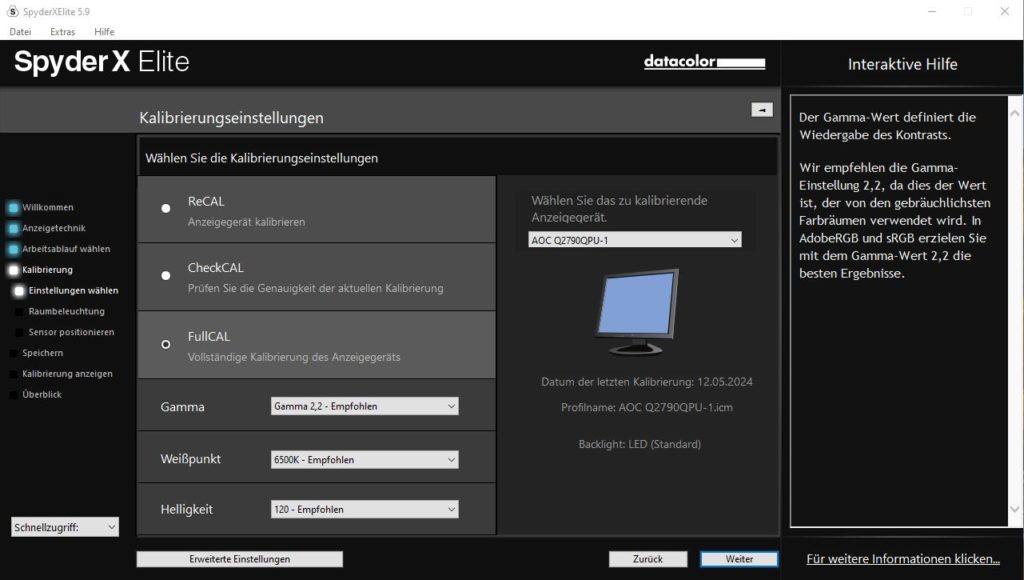The height and width of the screenshot is (580, 1024).
Task: Open the Extras menu
Action: coord(62,32)
